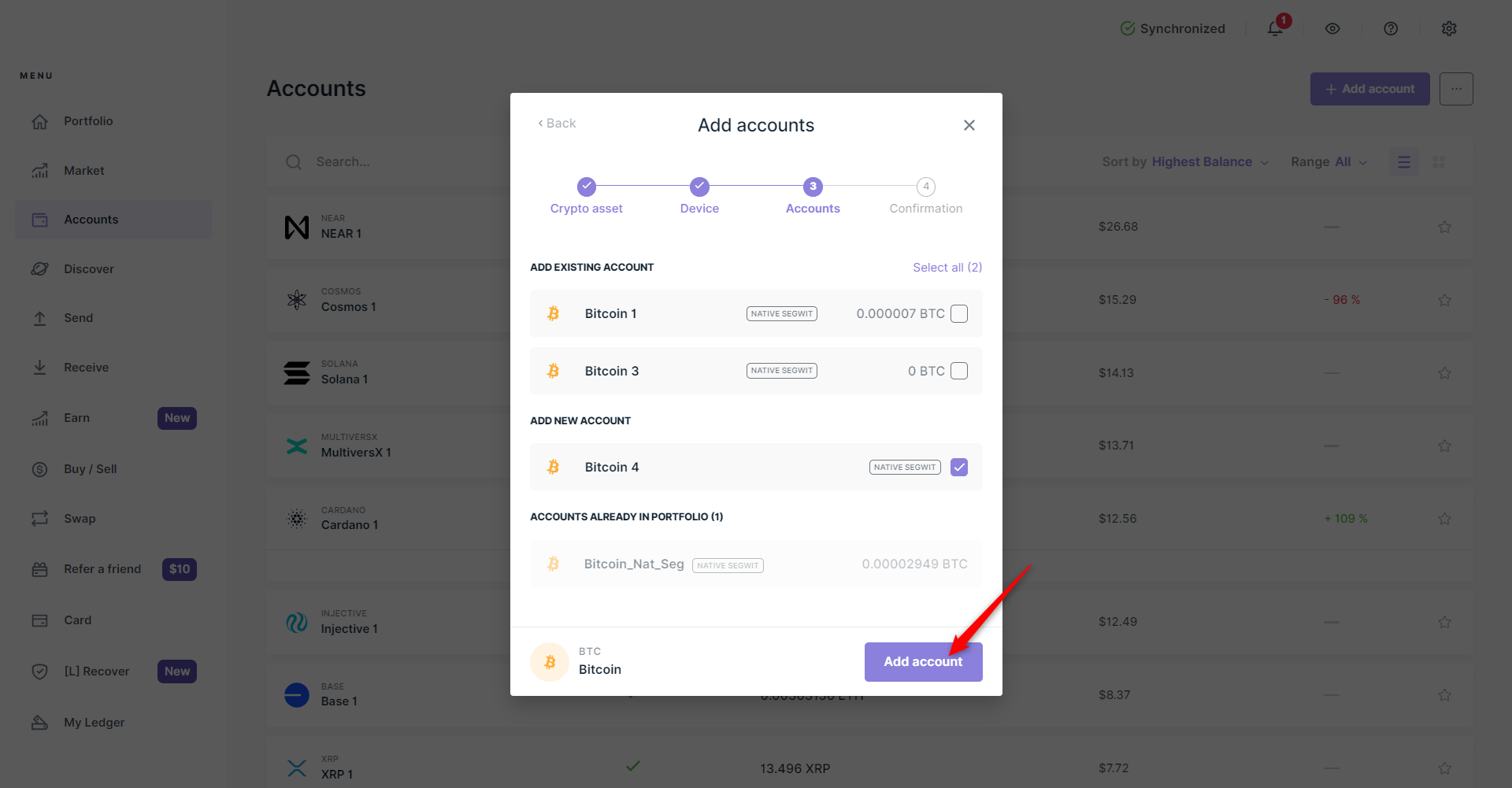This screenshot has width=1512, height=788.
Task: Open the Portfolio menu item
Action: pyautogui.click(x=88, y=121)
